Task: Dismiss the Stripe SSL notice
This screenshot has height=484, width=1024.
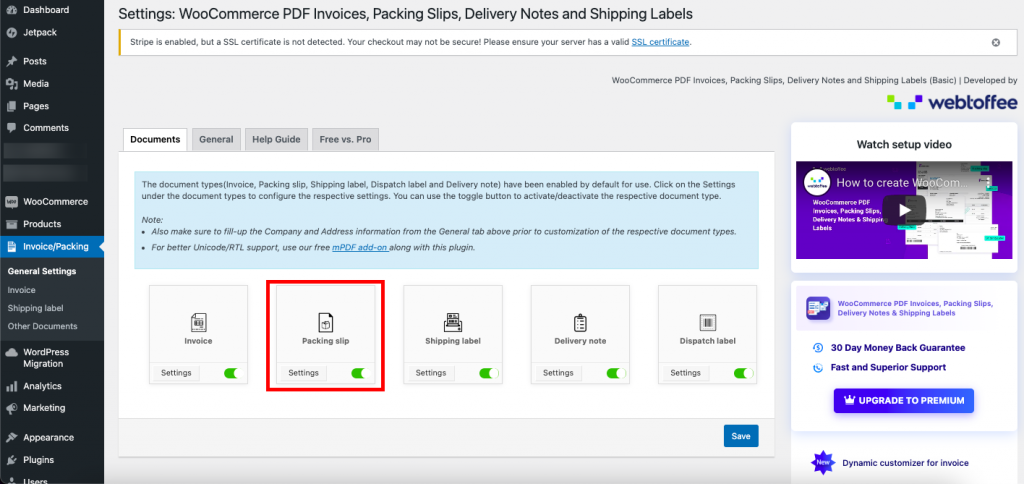Action: coord(995,42)
